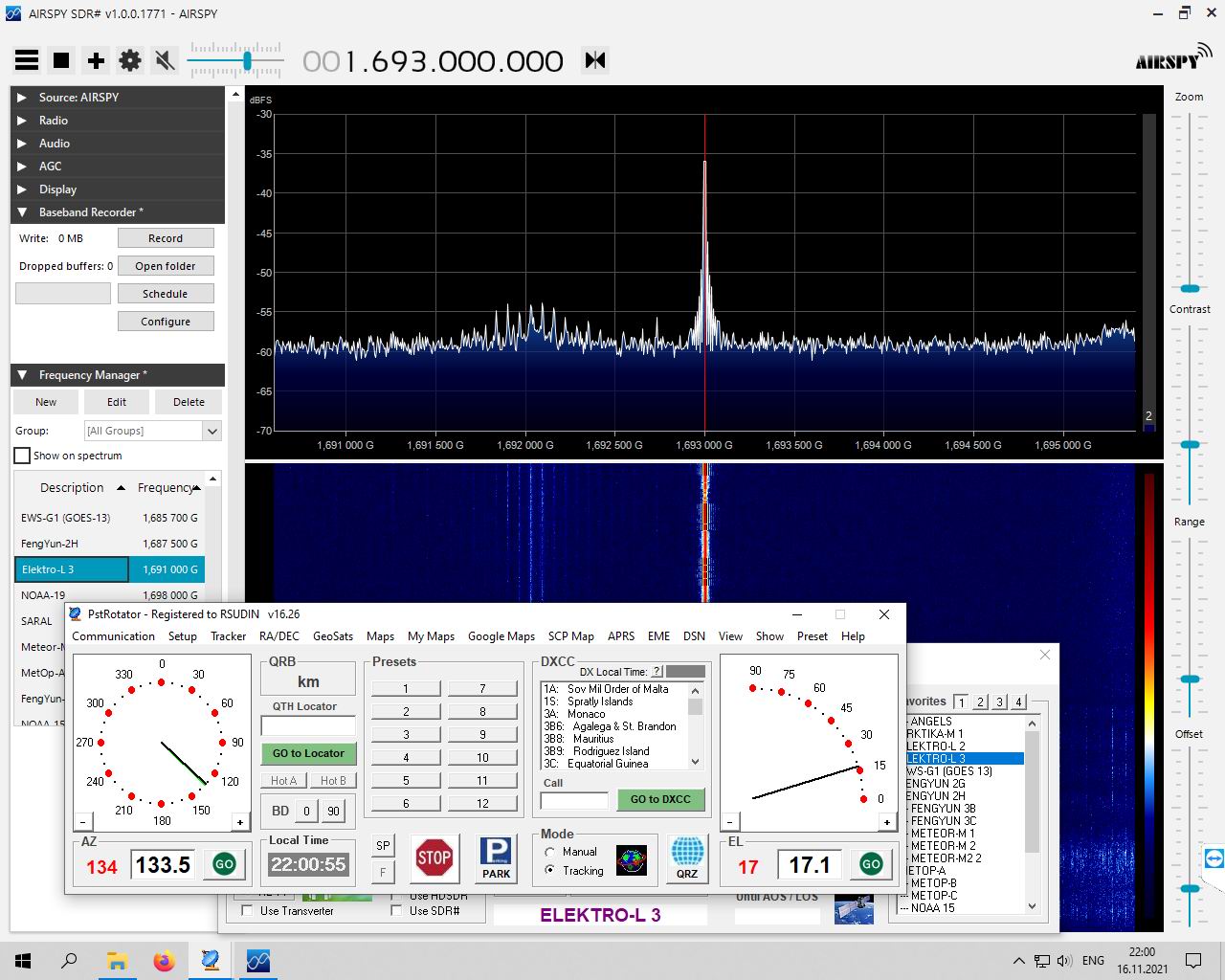Open the Tracker menu in PstRotator
The image size is (1225, 980).
pos(228,636)
